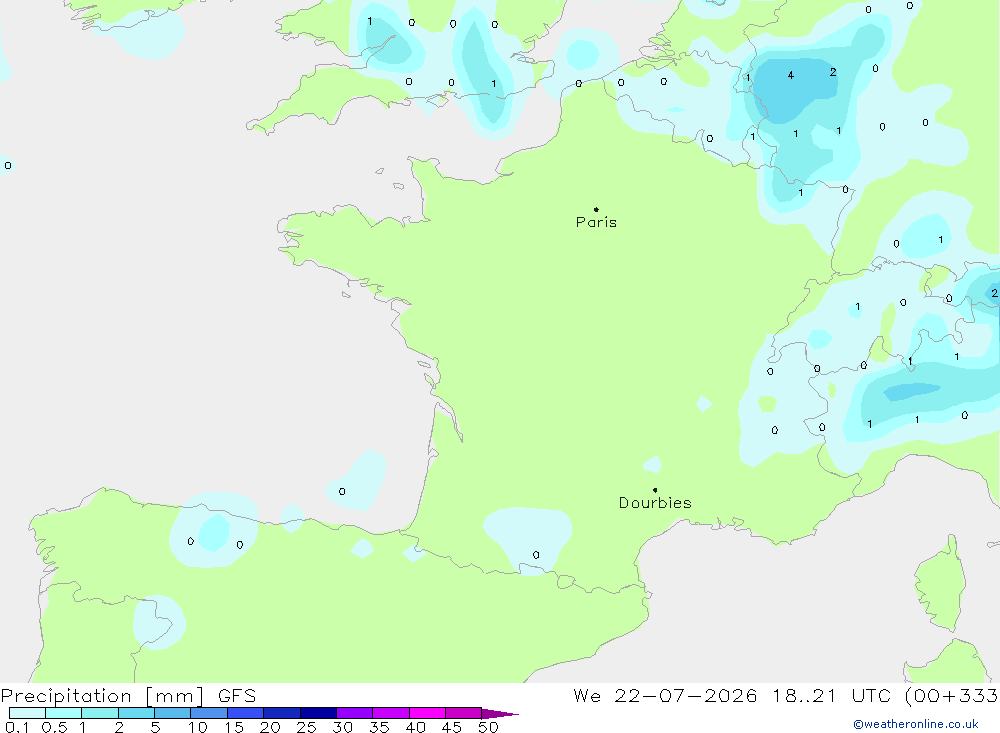Click the Paris location dot marker

(596, 209)
